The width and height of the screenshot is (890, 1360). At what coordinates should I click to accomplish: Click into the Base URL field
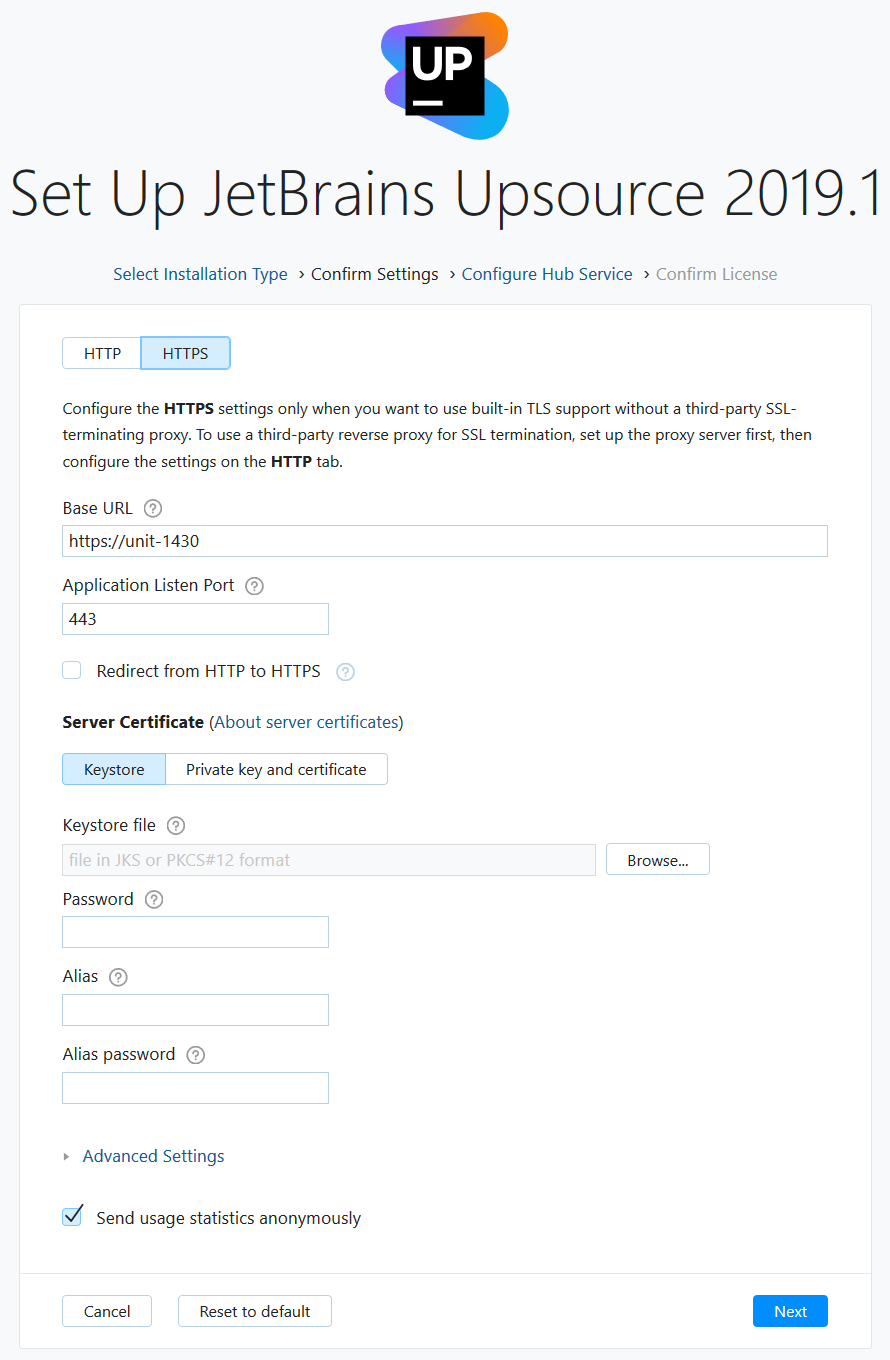pos(444,541)
